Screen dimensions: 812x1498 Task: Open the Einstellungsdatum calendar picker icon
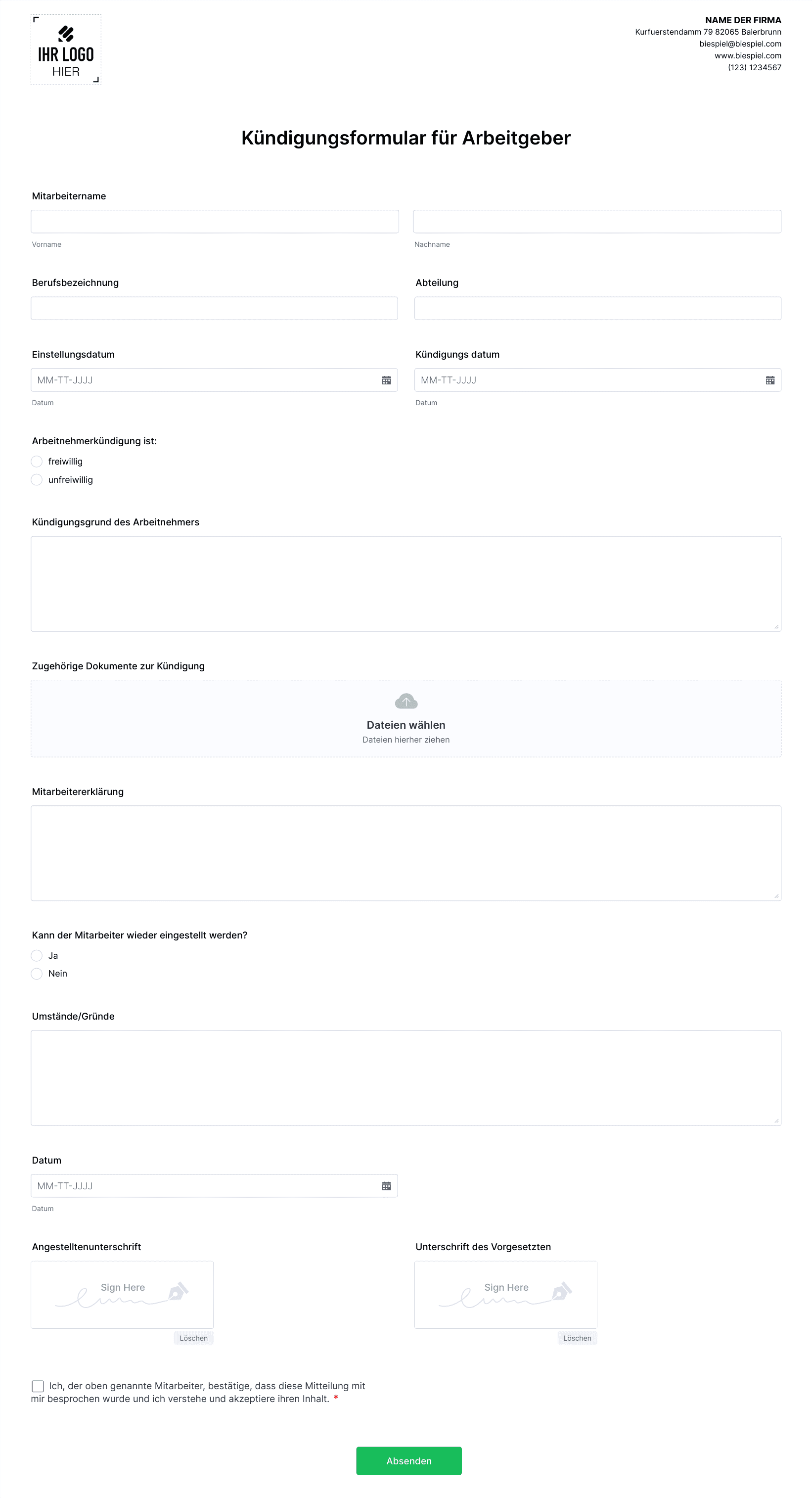[x=386, y=380]
